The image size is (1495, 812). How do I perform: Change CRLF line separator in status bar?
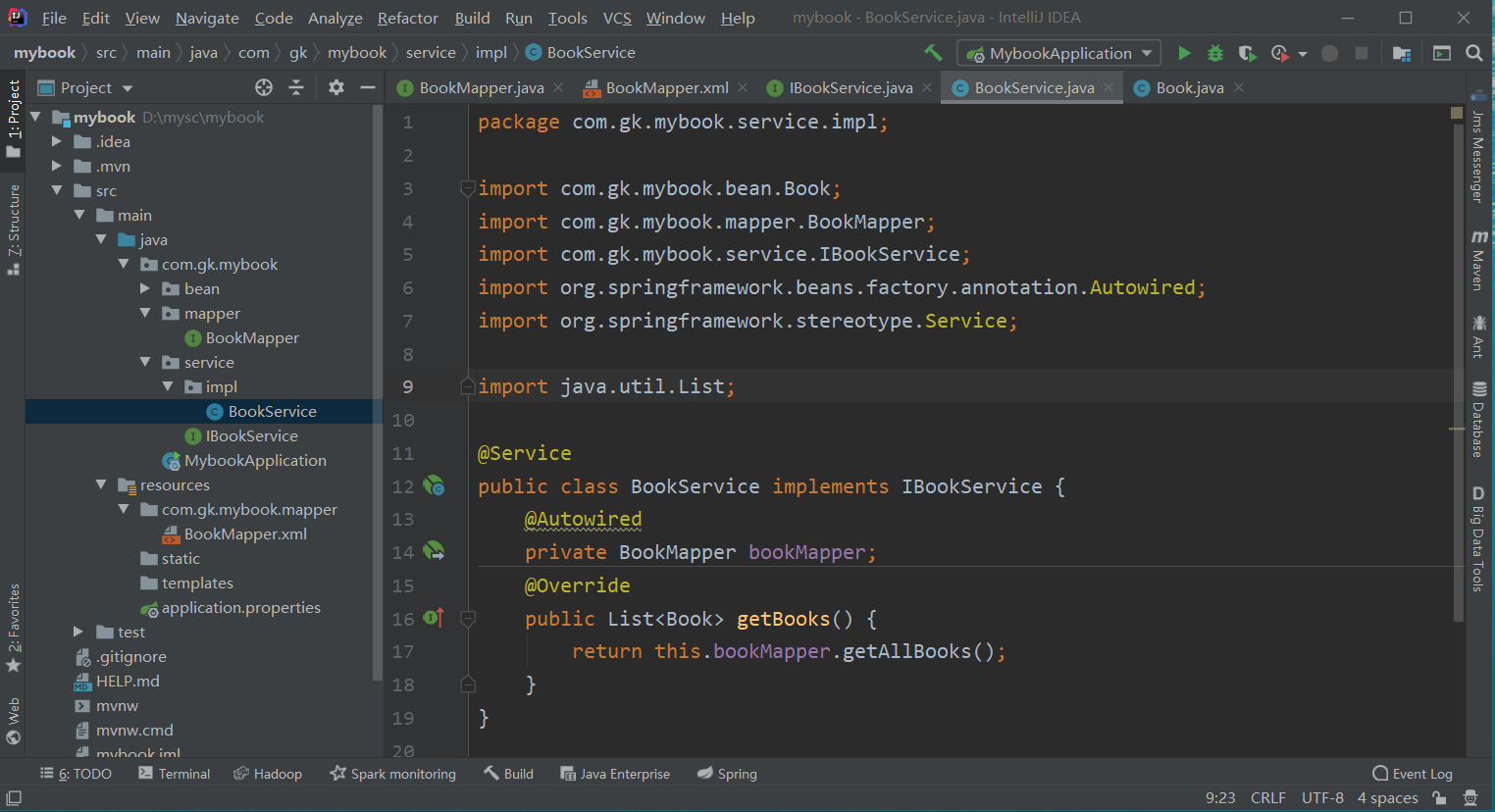coord(1267,798)
